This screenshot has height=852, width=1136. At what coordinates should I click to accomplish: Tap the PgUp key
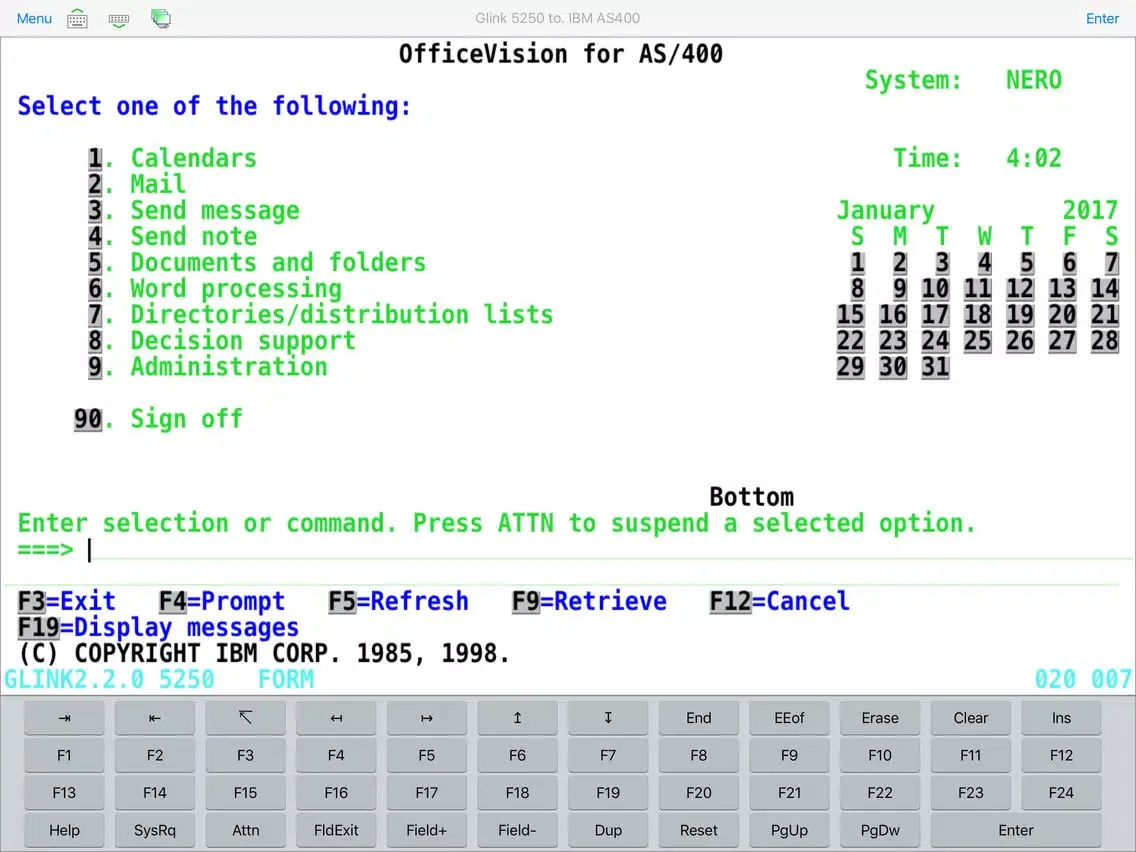789,831
